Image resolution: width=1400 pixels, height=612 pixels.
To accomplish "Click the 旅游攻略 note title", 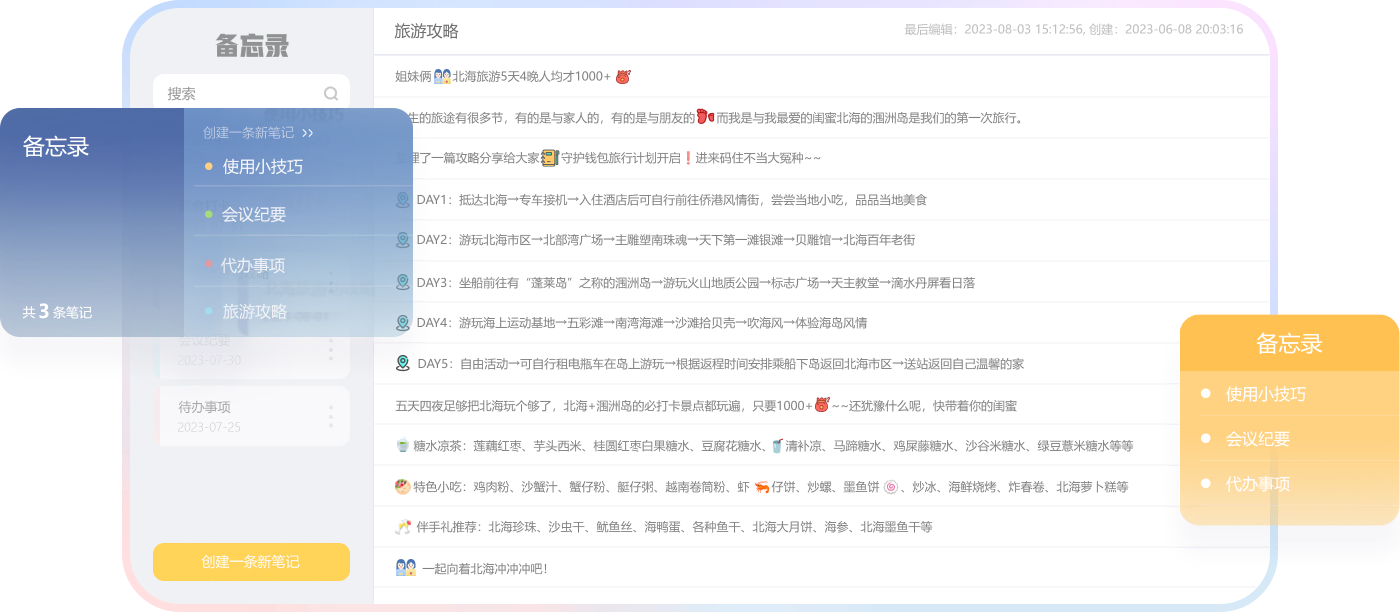I will point(426,31).
